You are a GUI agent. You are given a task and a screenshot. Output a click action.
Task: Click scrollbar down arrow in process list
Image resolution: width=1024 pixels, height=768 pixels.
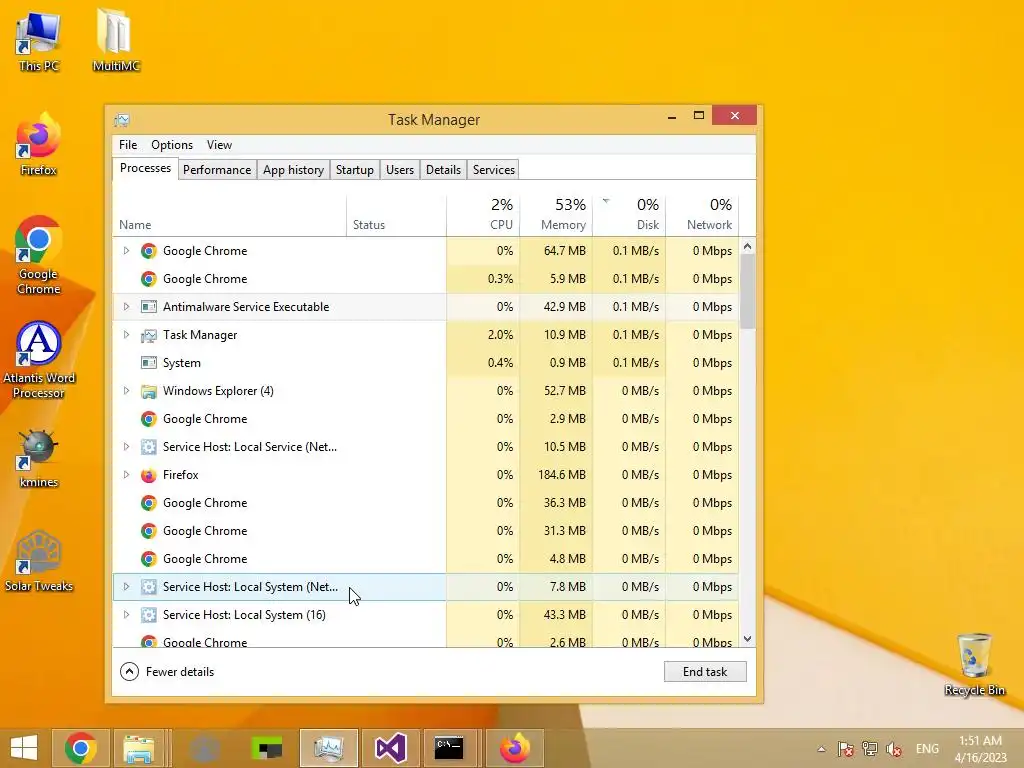click(748, 639)
